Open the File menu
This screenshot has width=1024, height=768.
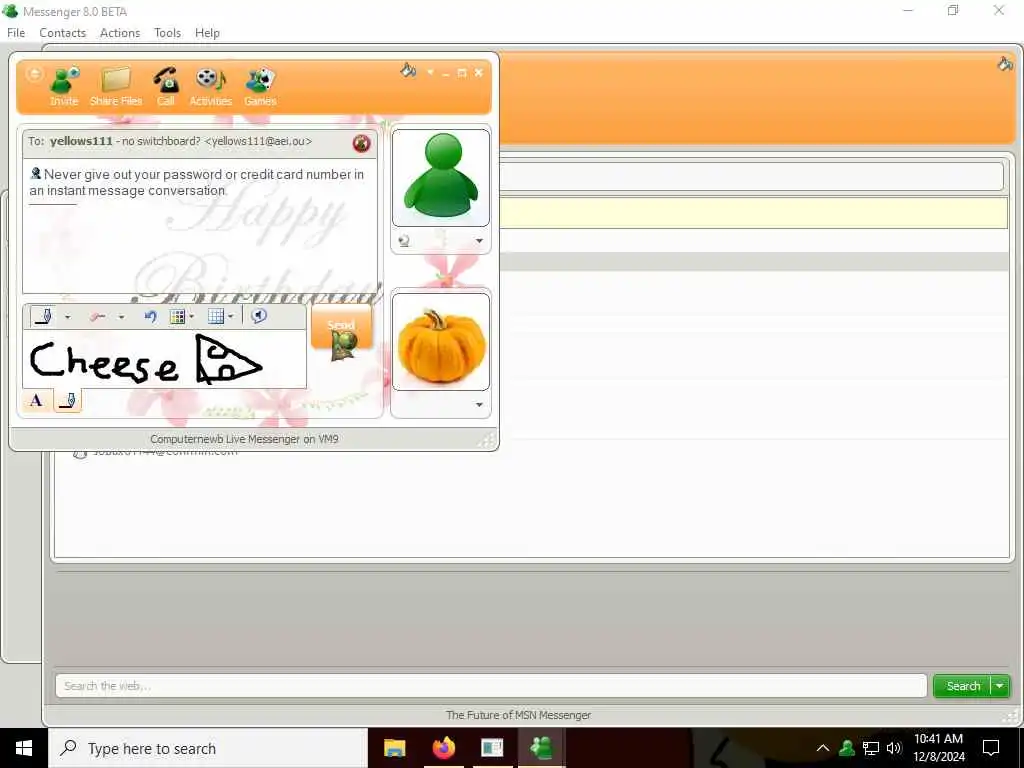(x=16, y=33)
